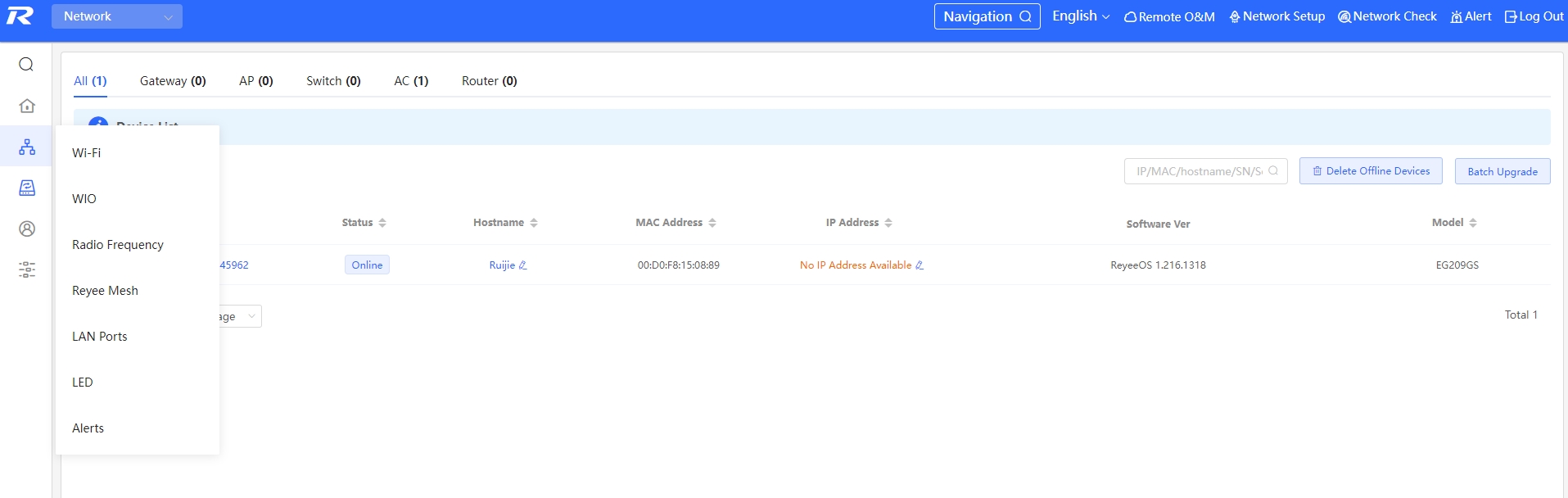
Task: Click the settings sliders sidebar icon
Action: click(27, 269)
